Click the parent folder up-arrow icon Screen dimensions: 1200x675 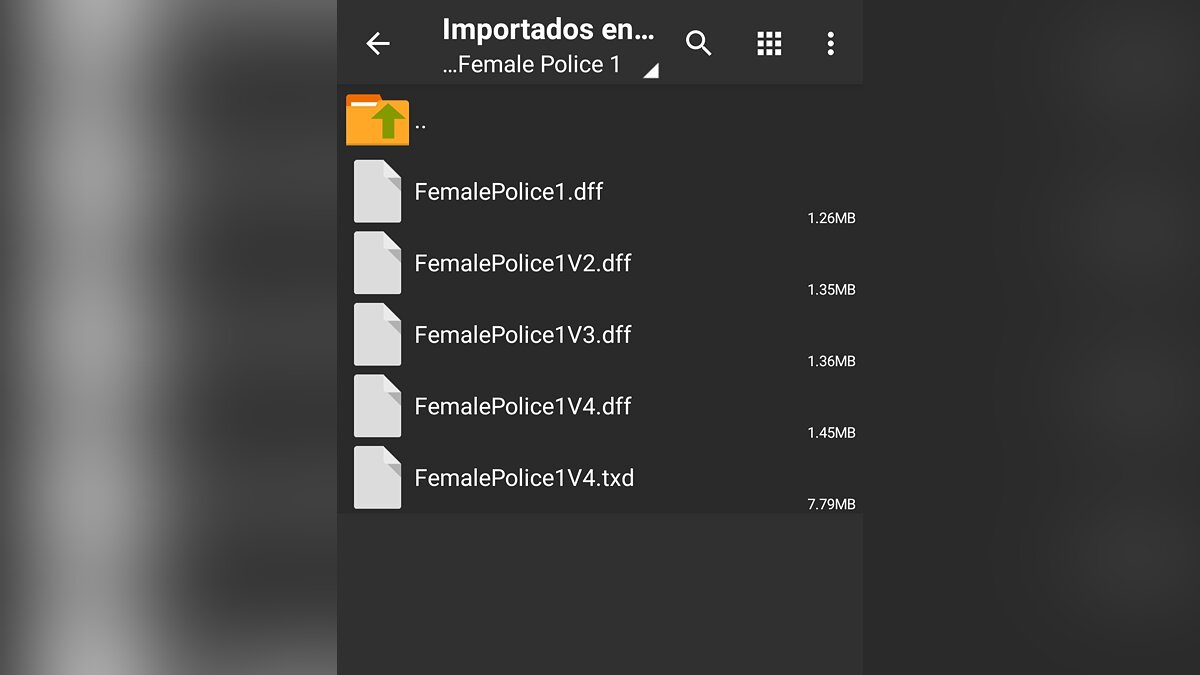click(x=378, y=120)
